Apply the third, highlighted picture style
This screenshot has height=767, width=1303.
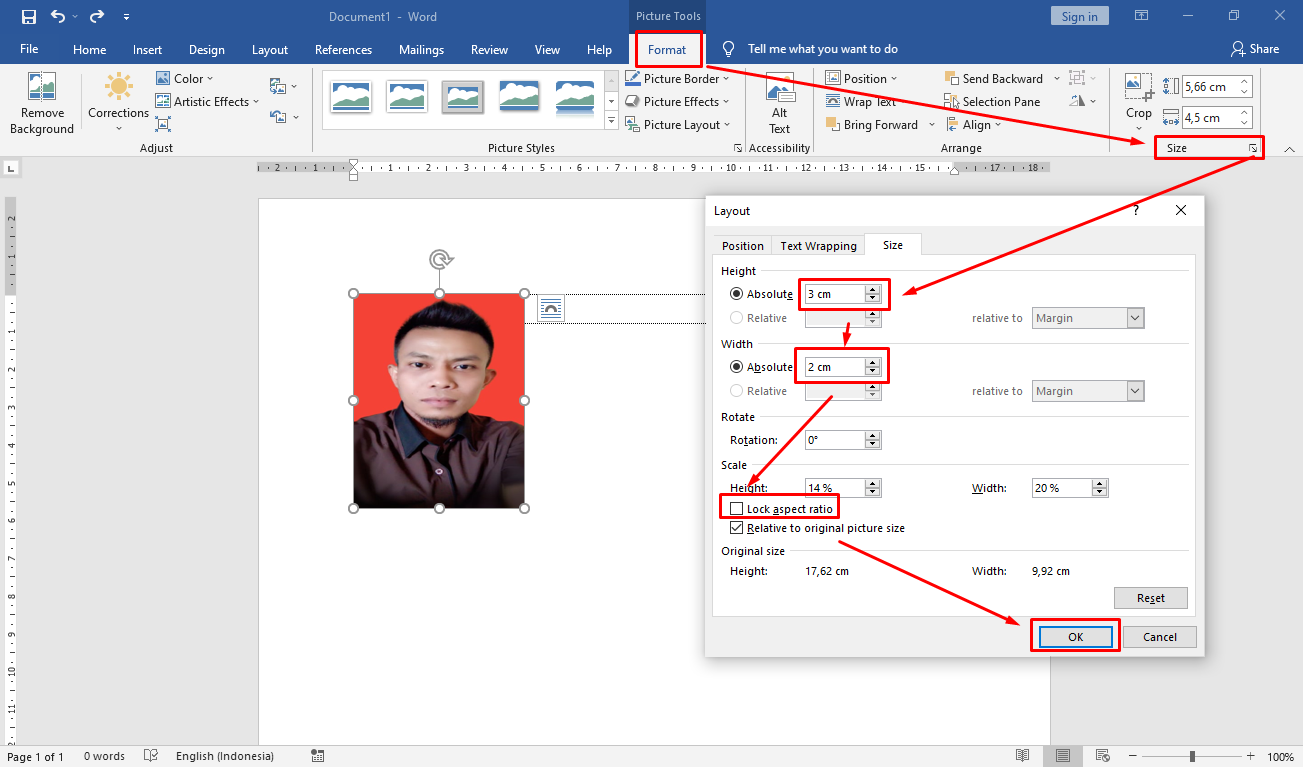coord(463,97)
